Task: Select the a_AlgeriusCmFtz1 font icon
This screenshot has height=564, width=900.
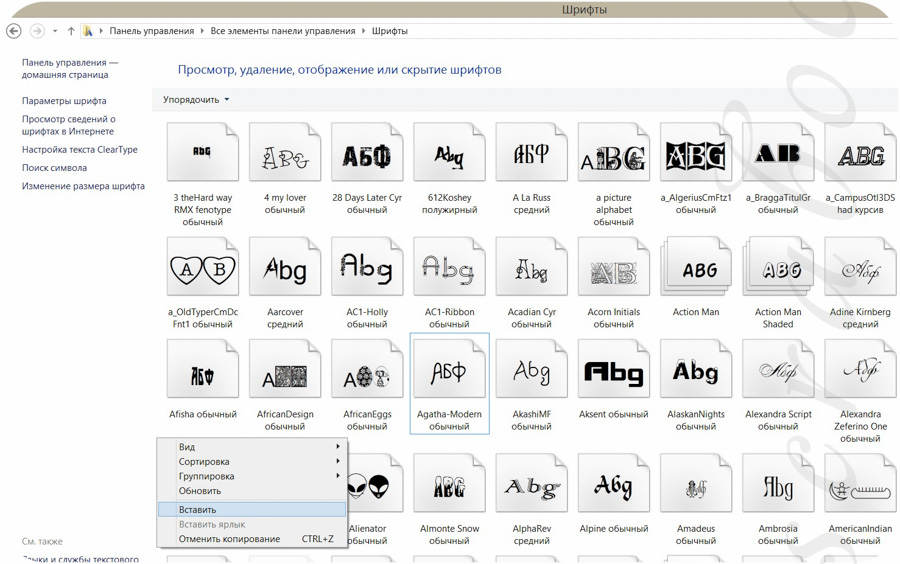Action: coord(696,152)
